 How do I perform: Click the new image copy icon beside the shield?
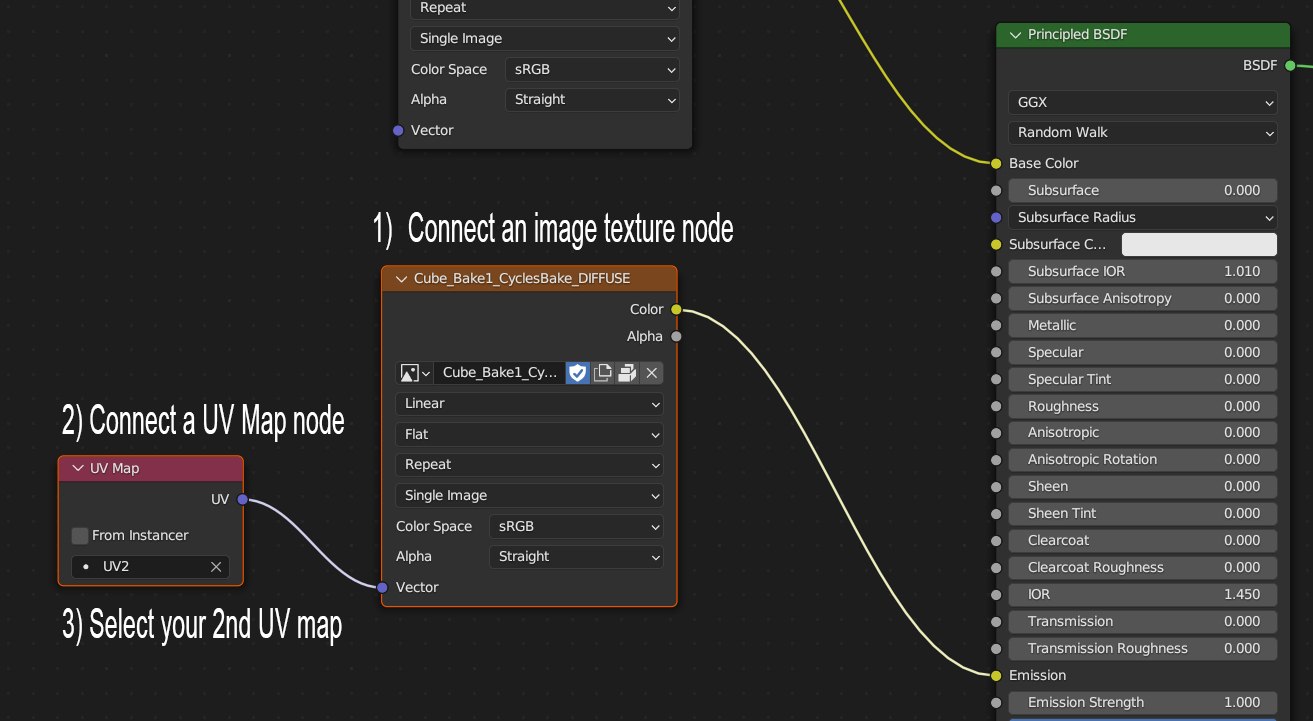[x=602, y=373]
